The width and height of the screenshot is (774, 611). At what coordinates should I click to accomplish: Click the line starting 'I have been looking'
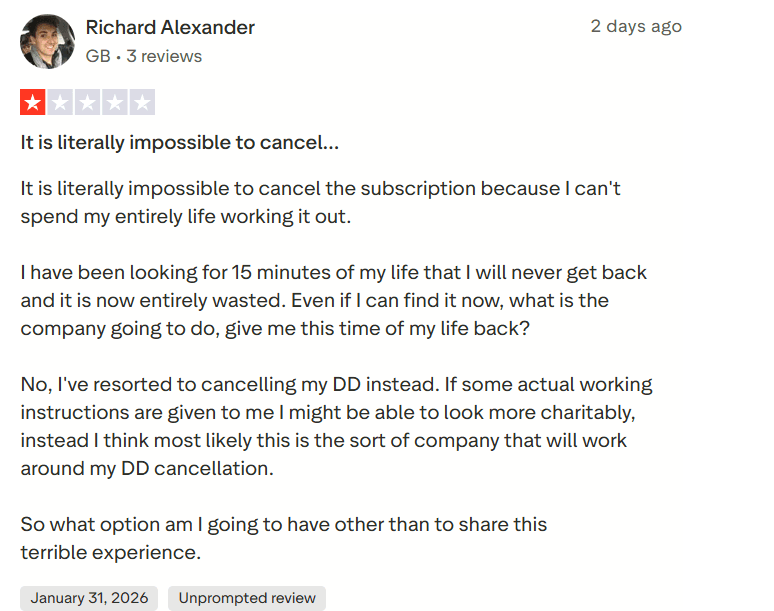point(334,272)
